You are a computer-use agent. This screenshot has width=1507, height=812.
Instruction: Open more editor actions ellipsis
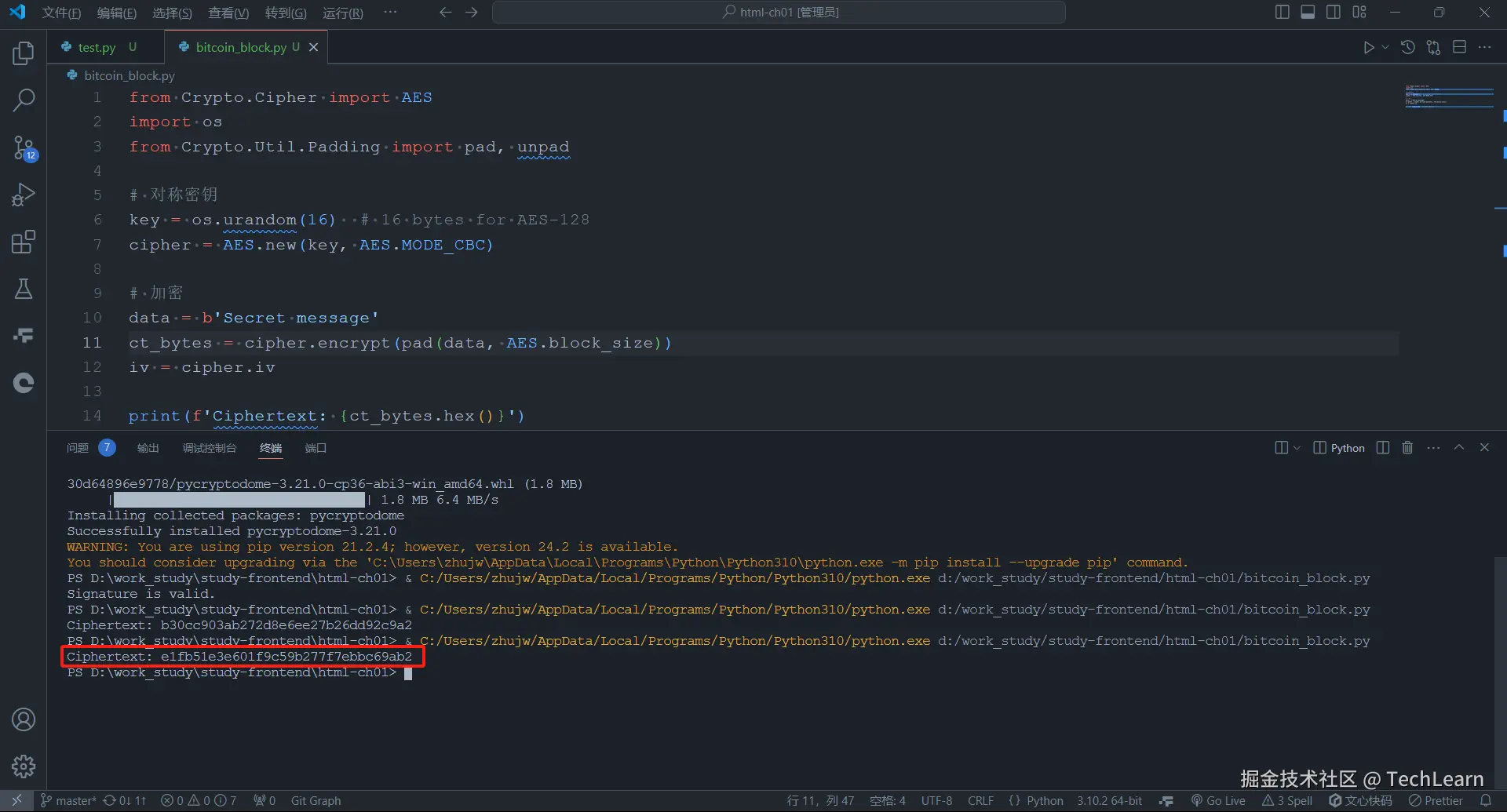pyautogui.click(x=1485, y=47)
